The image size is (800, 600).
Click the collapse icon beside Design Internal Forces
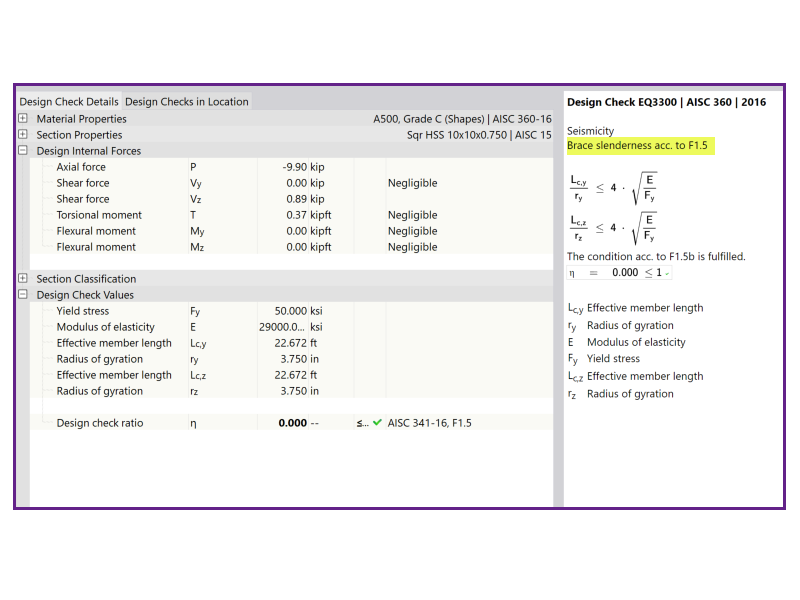pos(22,150)
